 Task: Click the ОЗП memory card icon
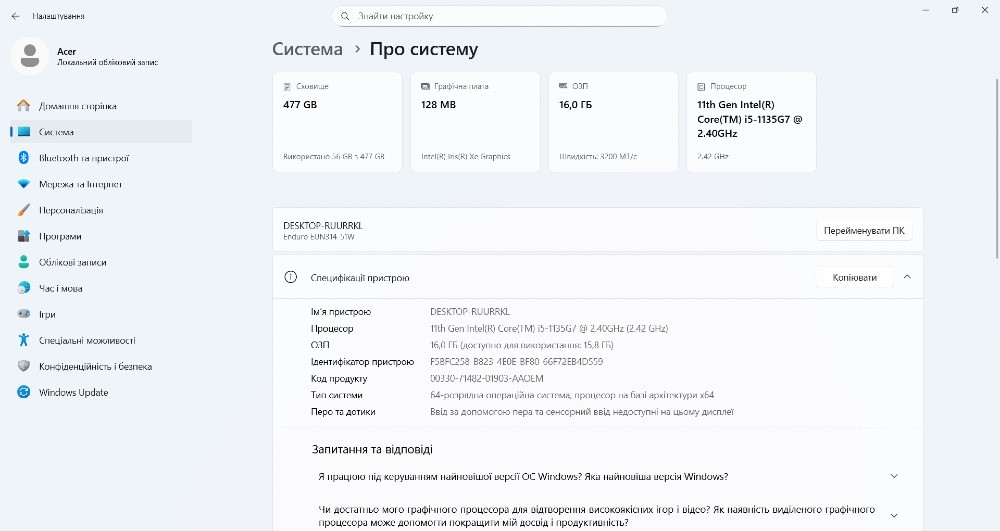(x=563, y=85)
